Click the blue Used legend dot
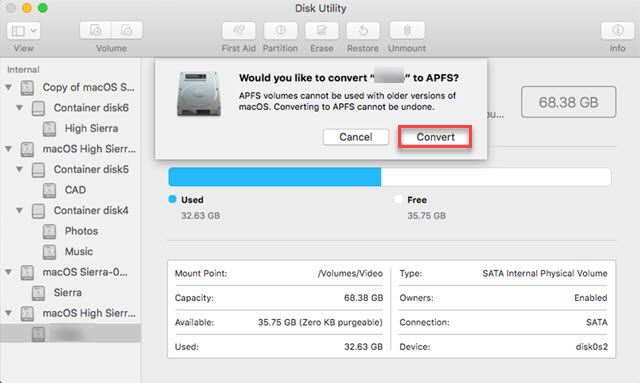The width and height of the screenshot is (640, 383). (172, 199)
